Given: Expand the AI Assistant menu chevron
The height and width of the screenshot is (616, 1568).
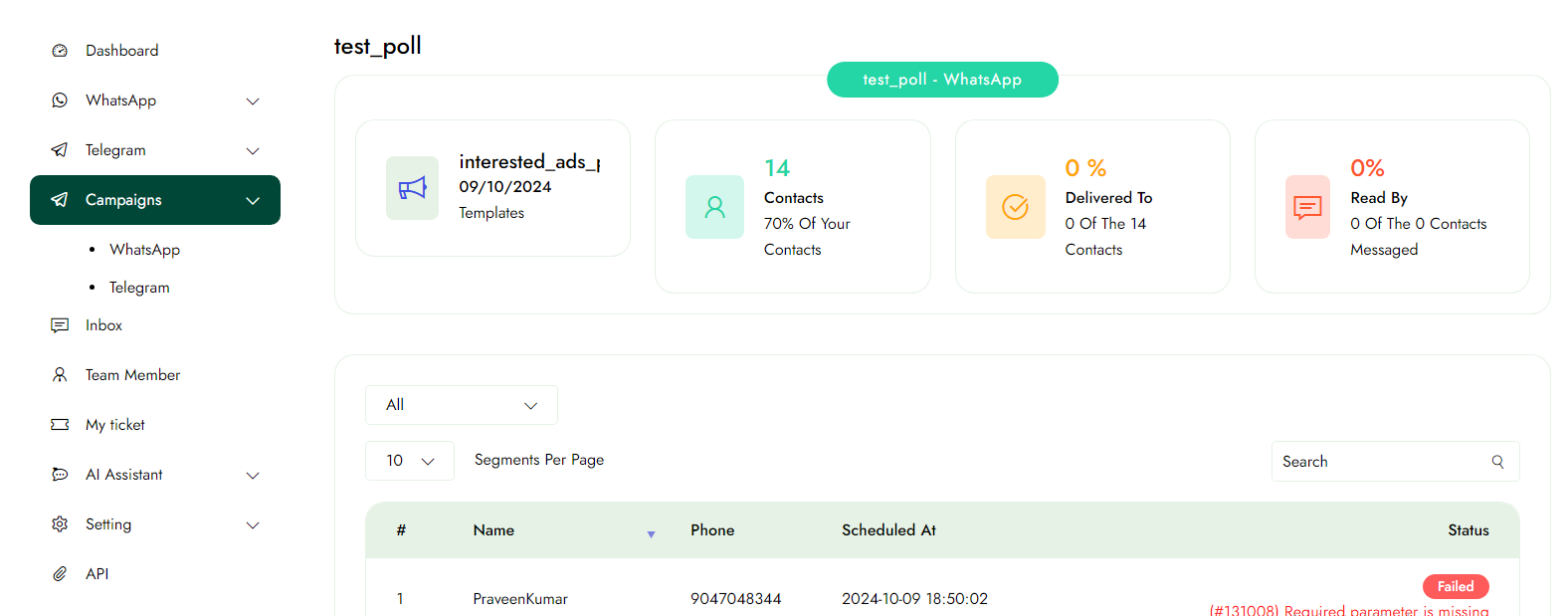Looking at the screenshot, I should coord(253,476).
